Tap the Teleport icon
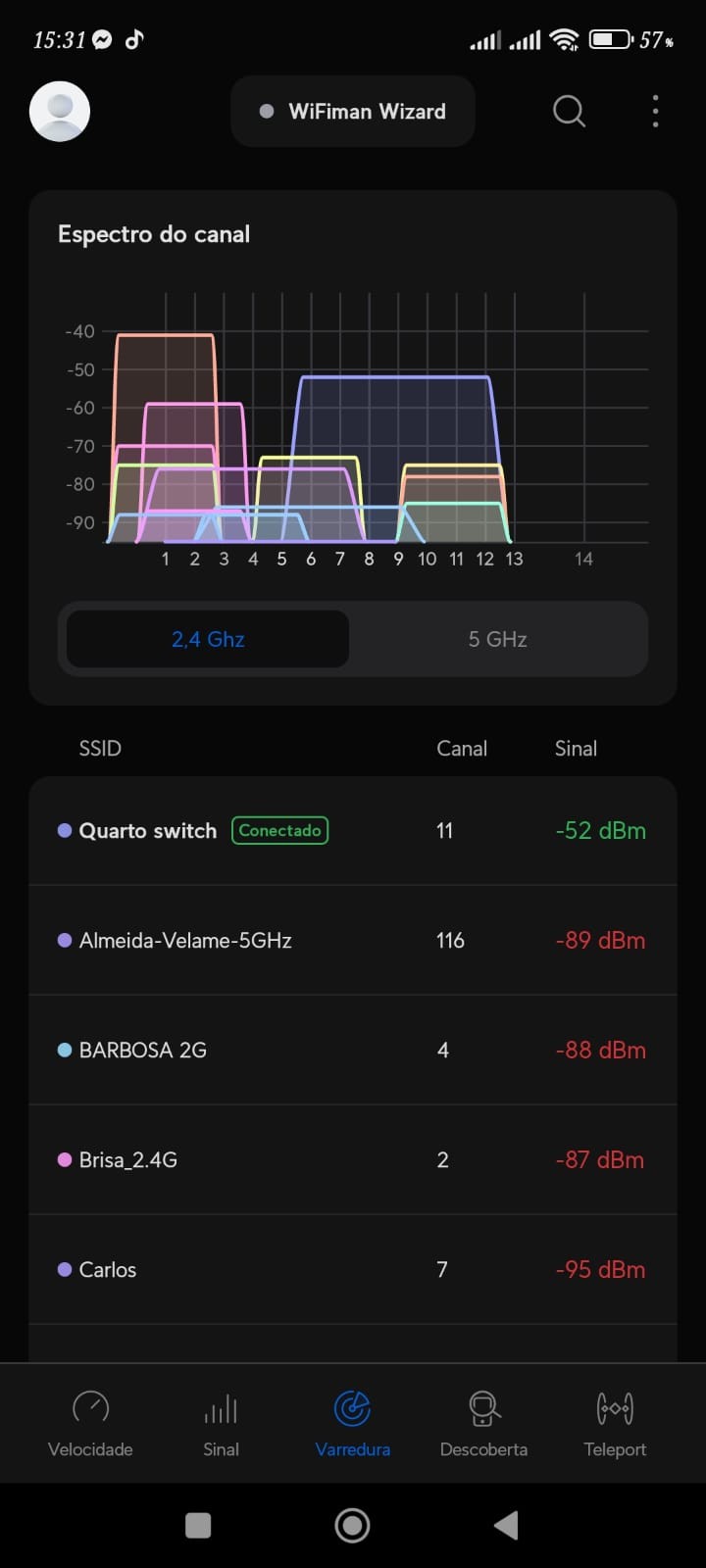 click(x=615, y=1409)
